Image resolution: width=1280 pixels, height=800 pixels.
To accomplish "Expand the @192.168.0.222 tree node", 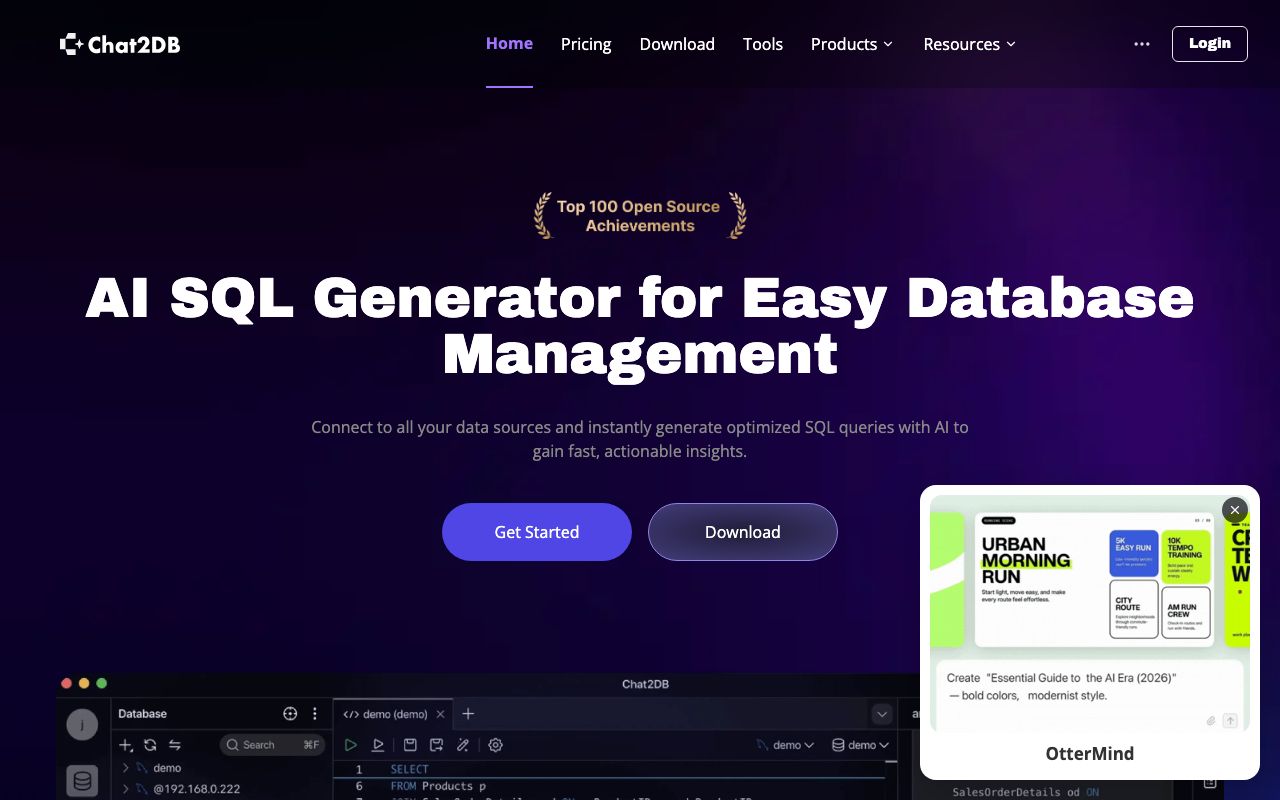I will click(125, 789).
